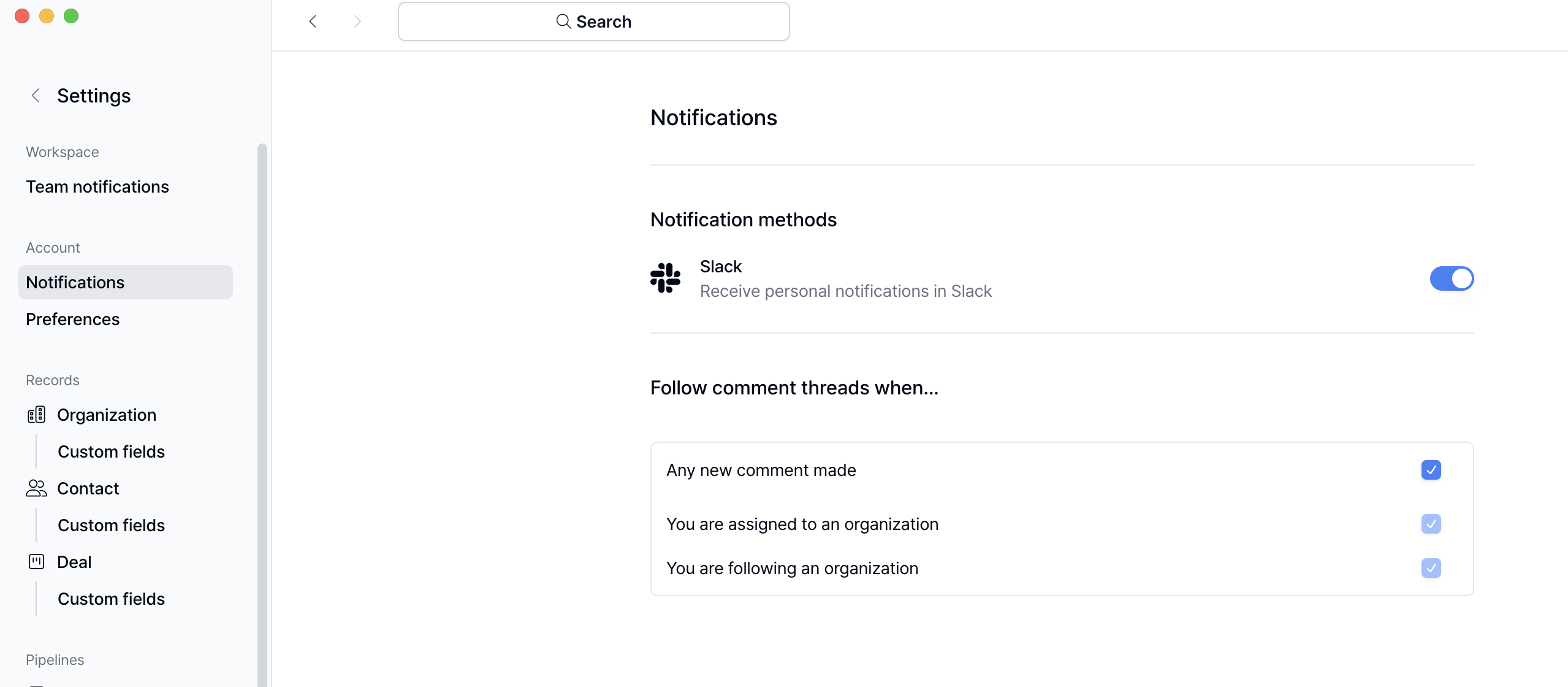The image size is (1568, 687).
Task: Go back using the toolbar back arrow
Action: coord(313,21)
